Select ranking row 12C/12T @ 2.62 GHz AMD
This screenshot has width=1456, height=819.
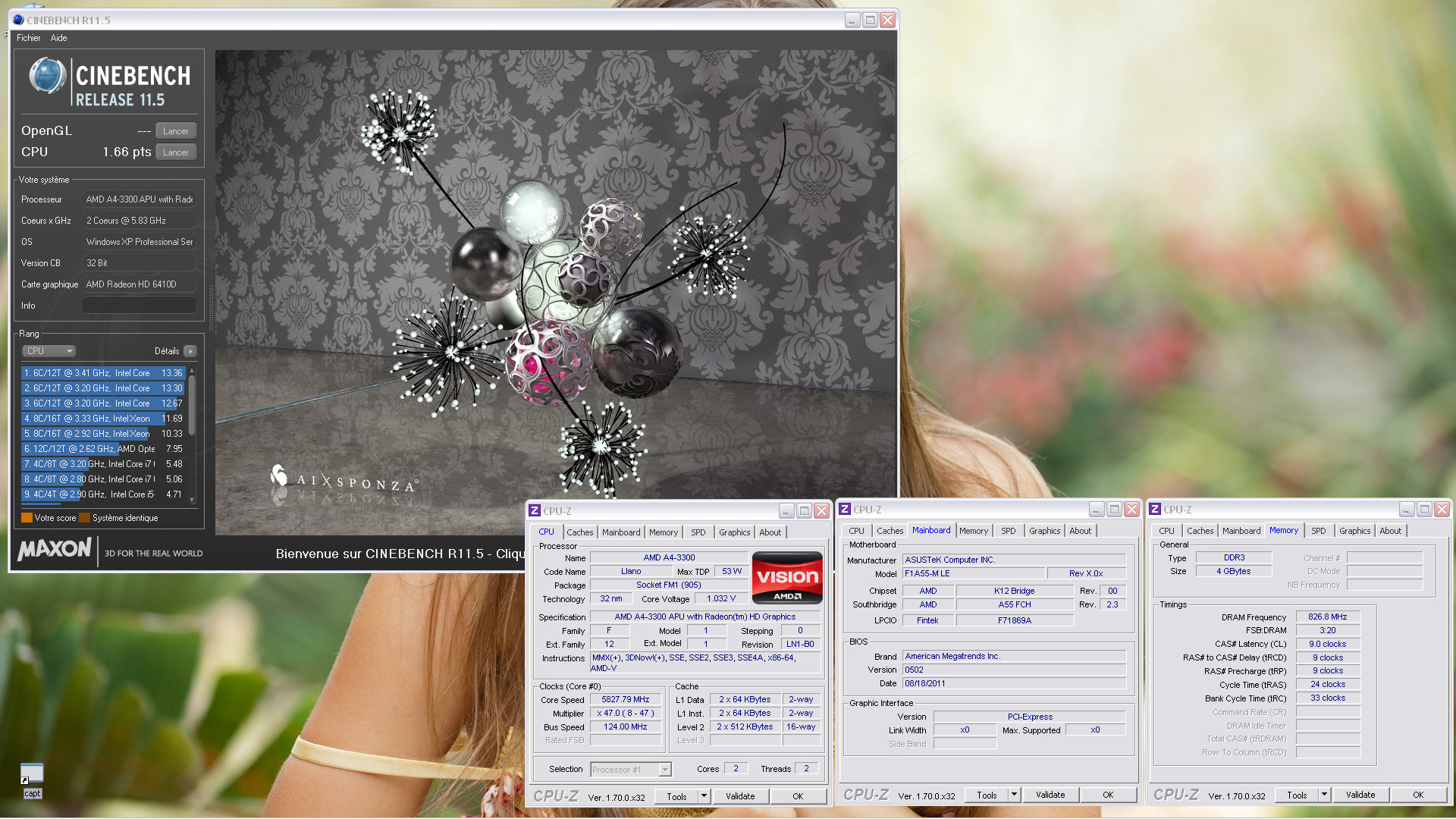(x=104, y=449)
